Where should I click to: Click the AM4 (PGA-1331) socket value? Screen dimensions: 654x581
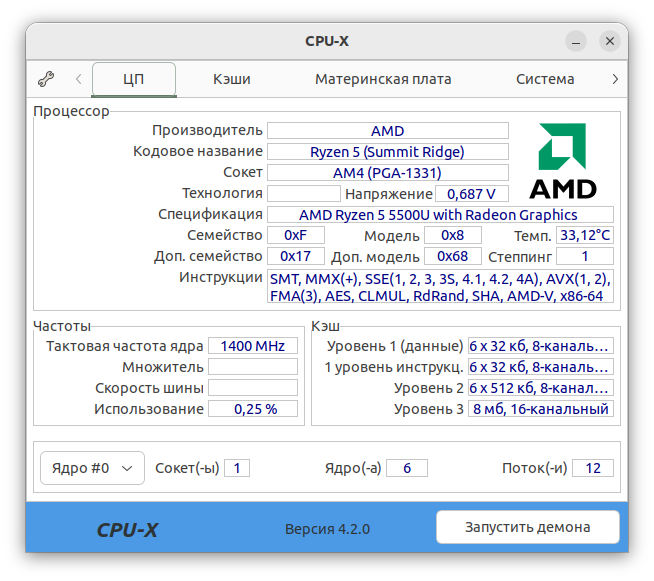[388, 173]
